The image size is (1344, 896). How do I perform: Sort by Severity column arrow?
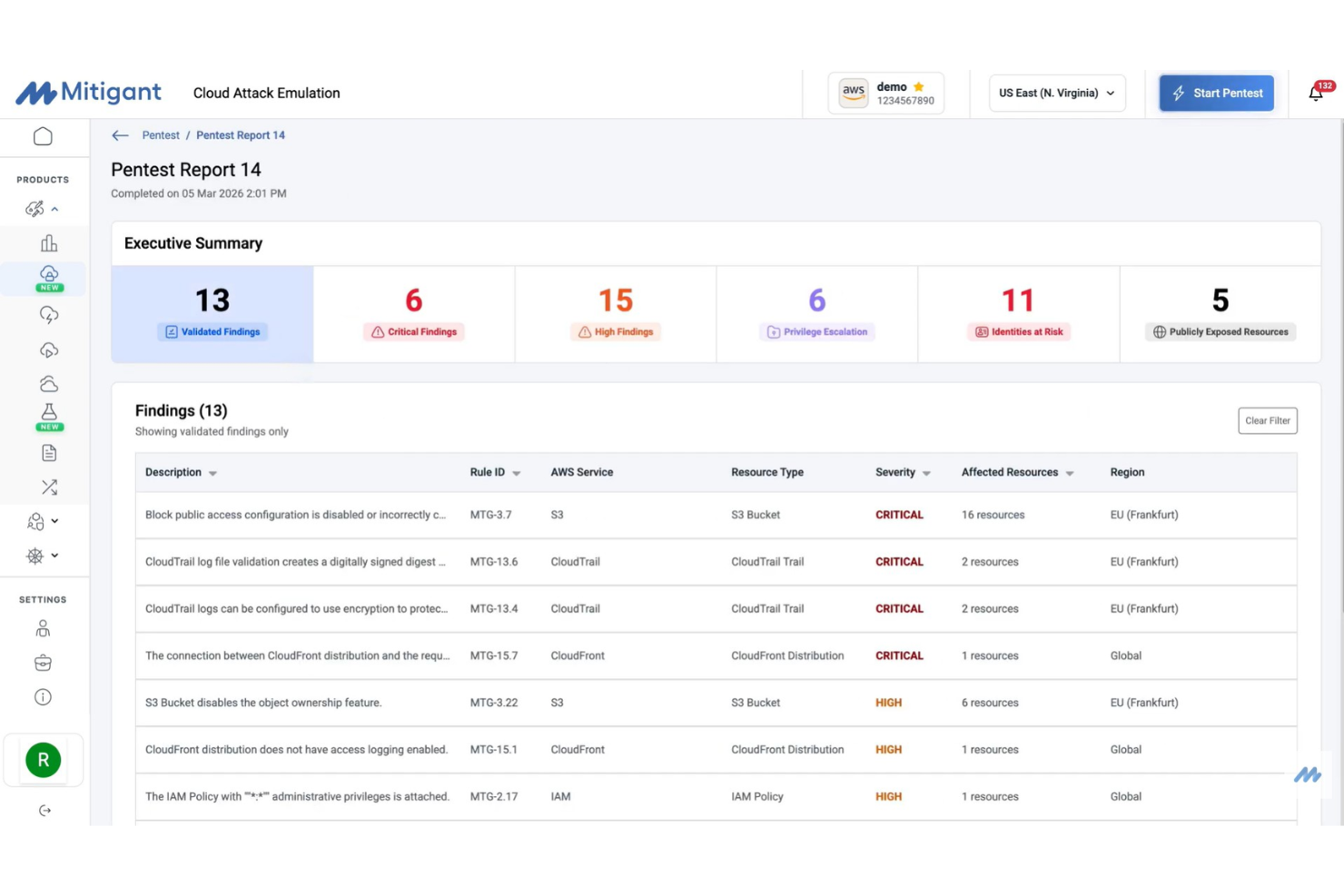pos(926,473)
